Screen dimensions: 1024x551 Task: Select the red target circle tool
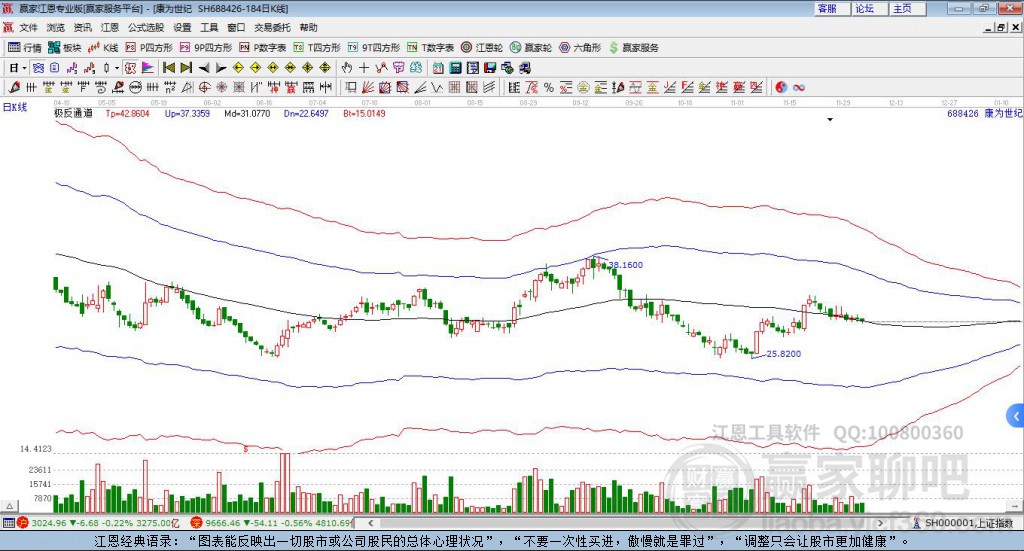[204, 87]
